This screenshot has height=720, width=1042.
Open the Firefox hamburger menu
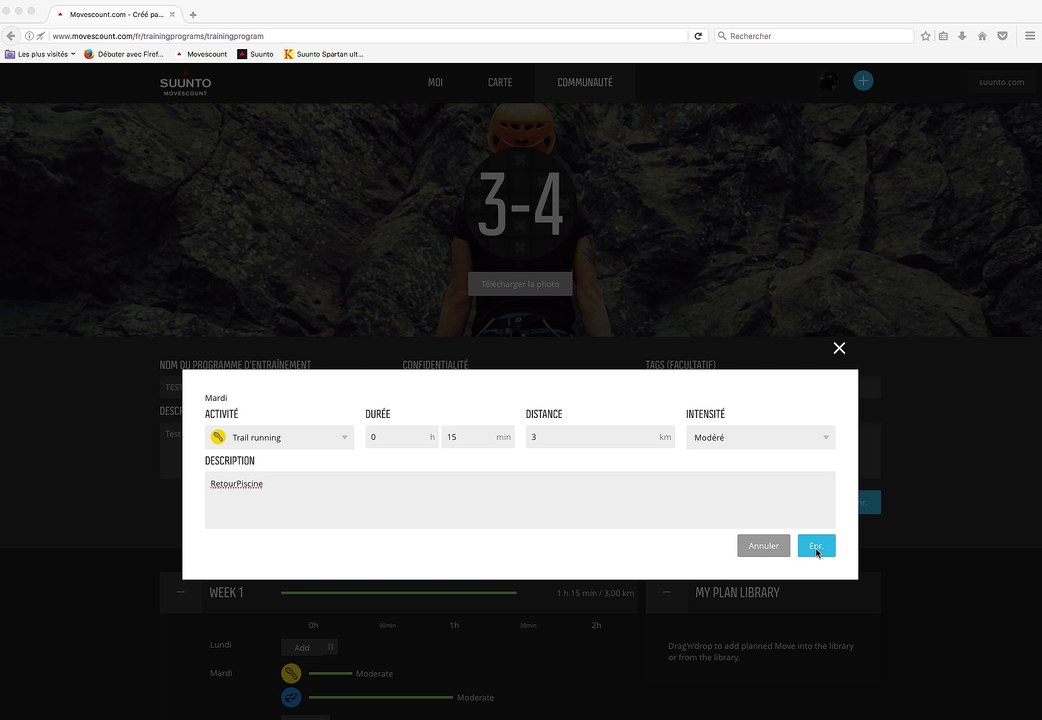tap(1029, 36)
